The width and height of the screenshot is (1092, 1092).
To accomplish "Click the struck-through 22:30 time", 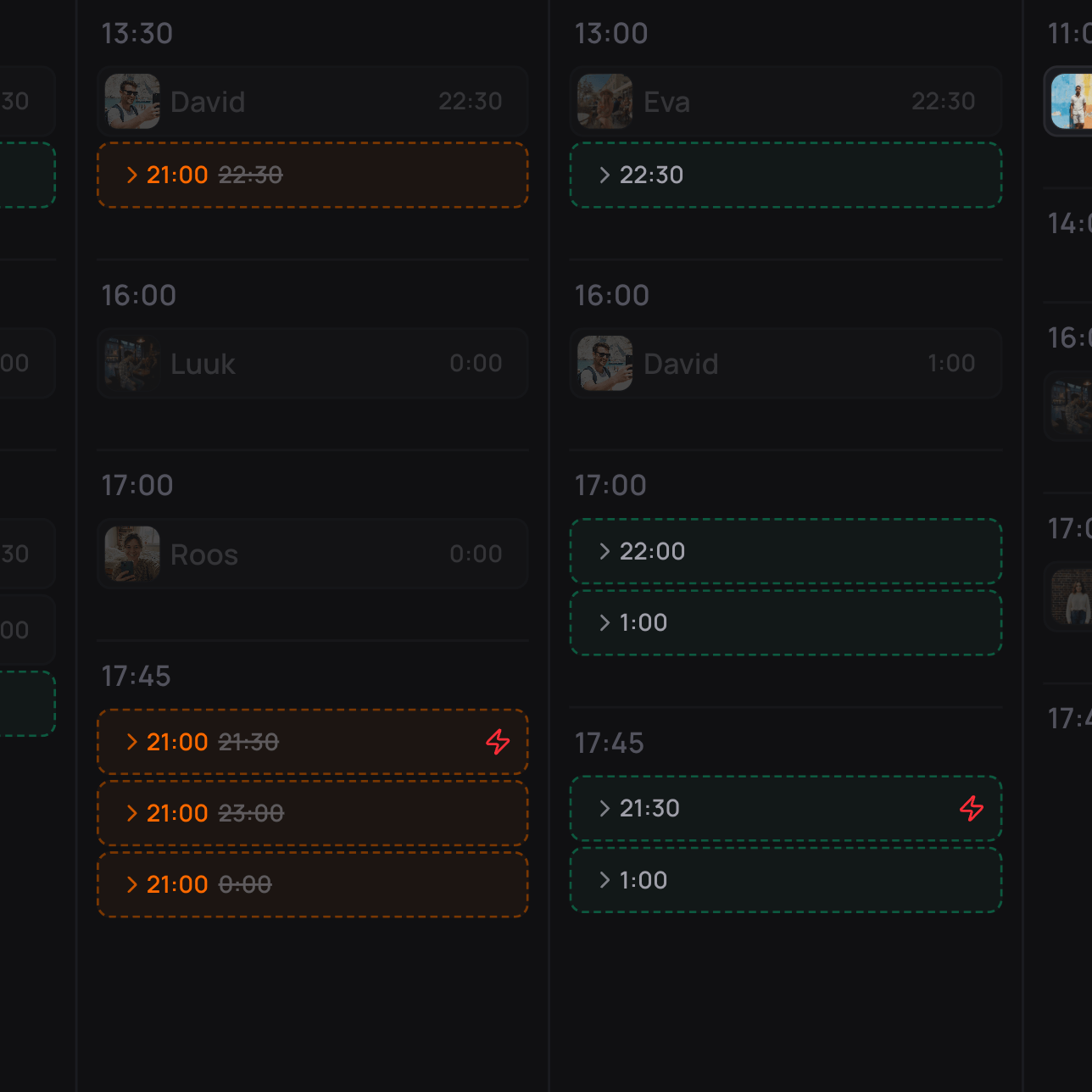I will point(251,175).
